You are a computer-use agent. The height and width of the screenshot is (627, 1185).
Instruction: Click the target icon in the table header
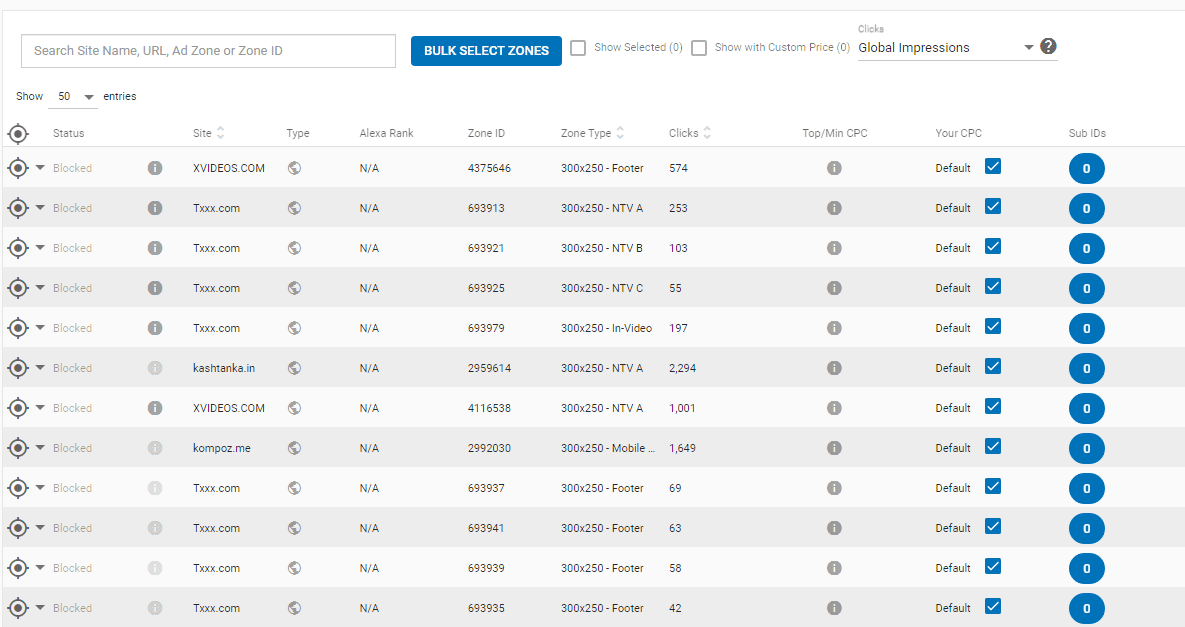click(x=17, y=134)
